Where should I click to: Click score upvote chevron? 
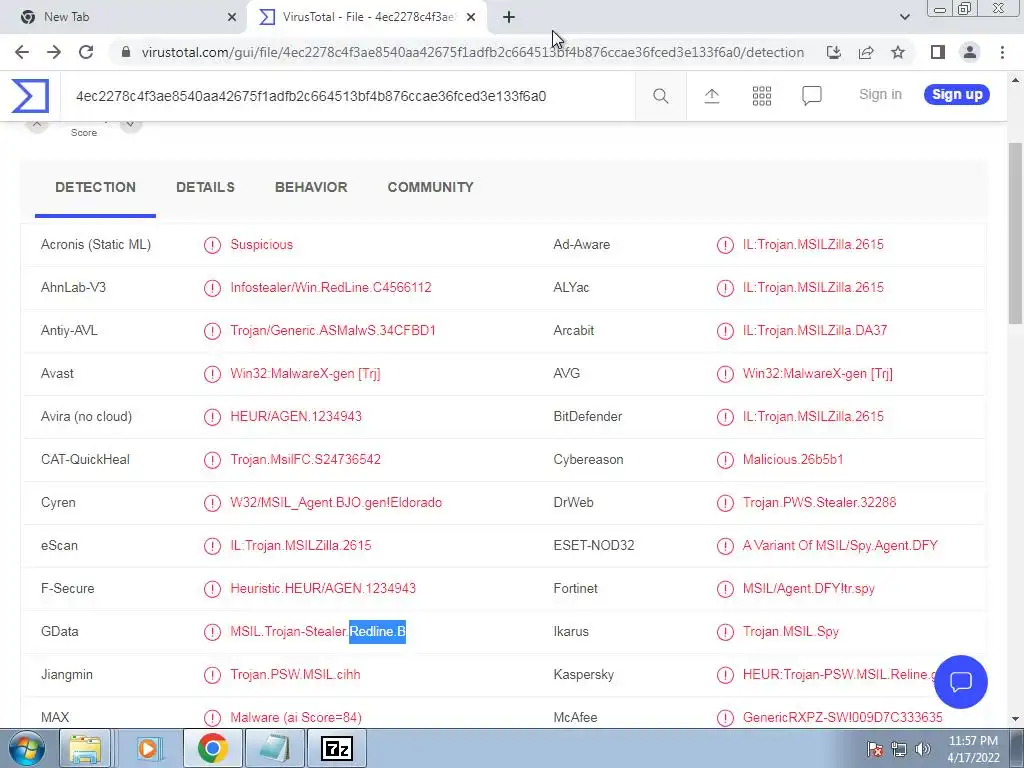click(x=37, y=124)
